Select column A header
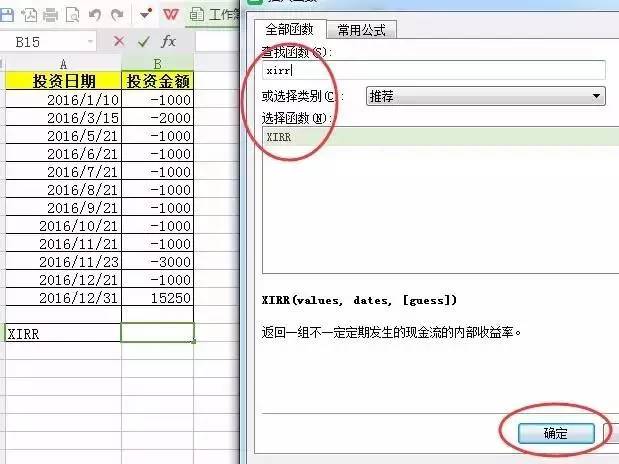Viewport: 619px width, 464px height. 63,64
